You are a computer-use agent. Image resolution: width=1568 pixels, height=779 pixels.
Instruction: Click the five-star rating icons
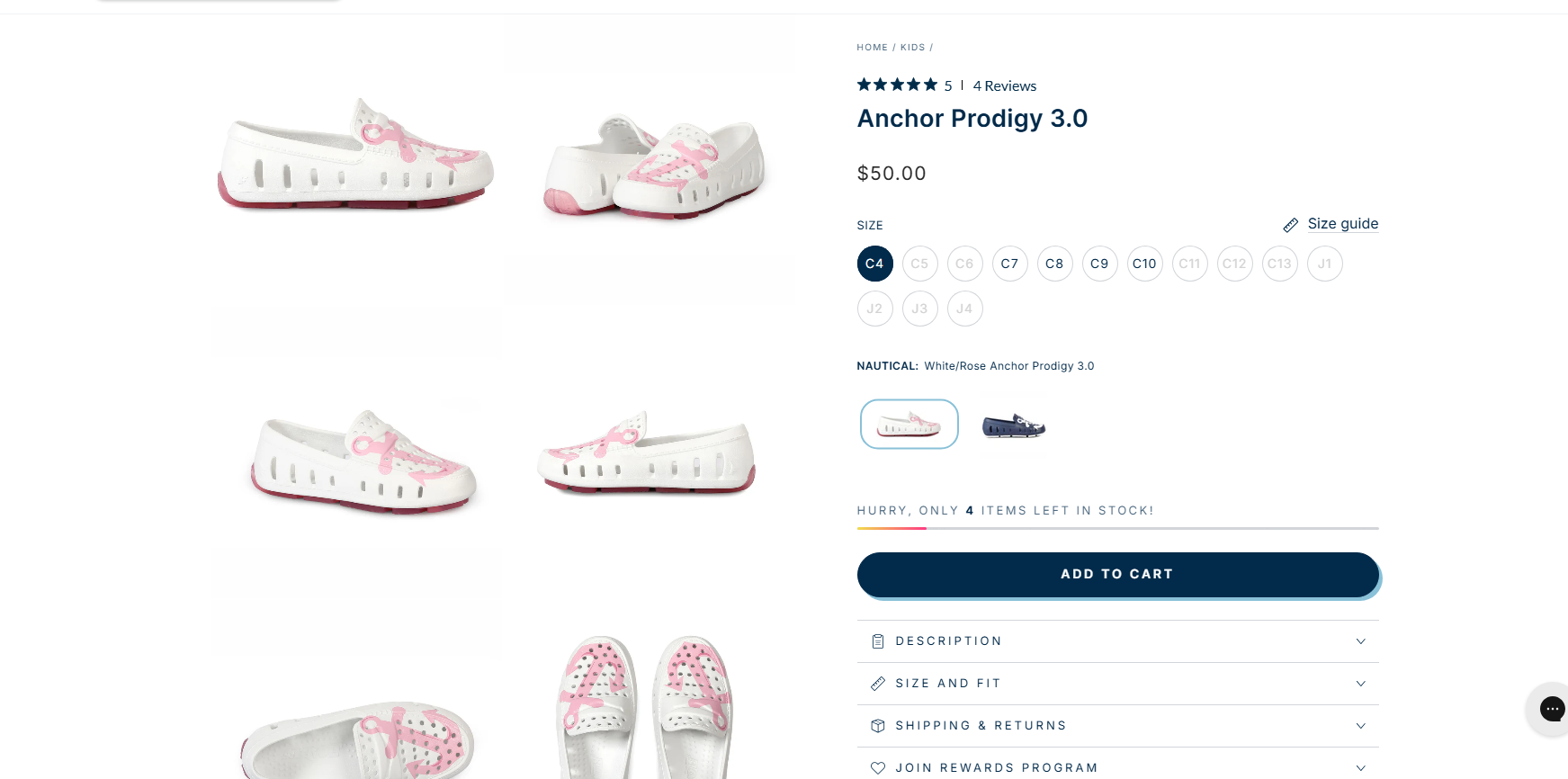pyautogui.click(x=897, y=85)
